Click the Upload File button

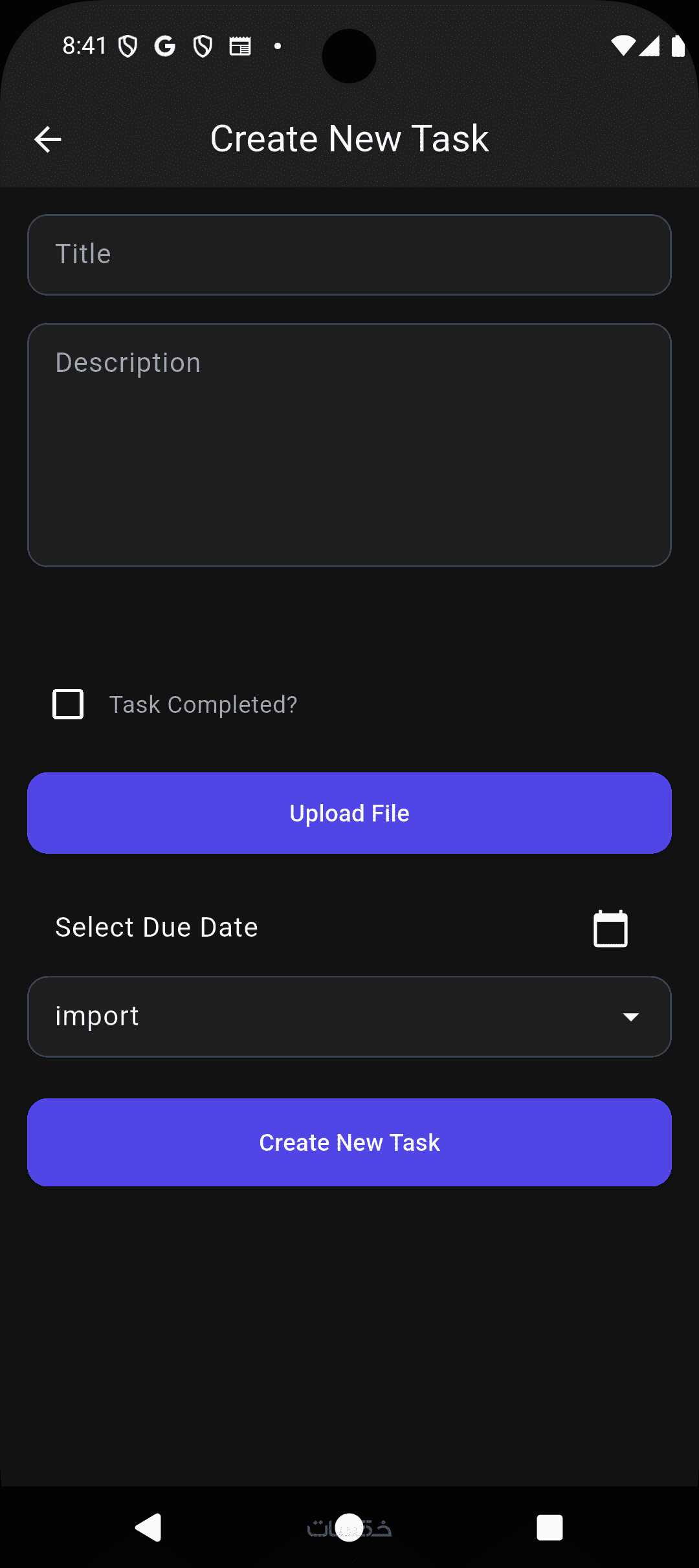[x=349, y=813]
